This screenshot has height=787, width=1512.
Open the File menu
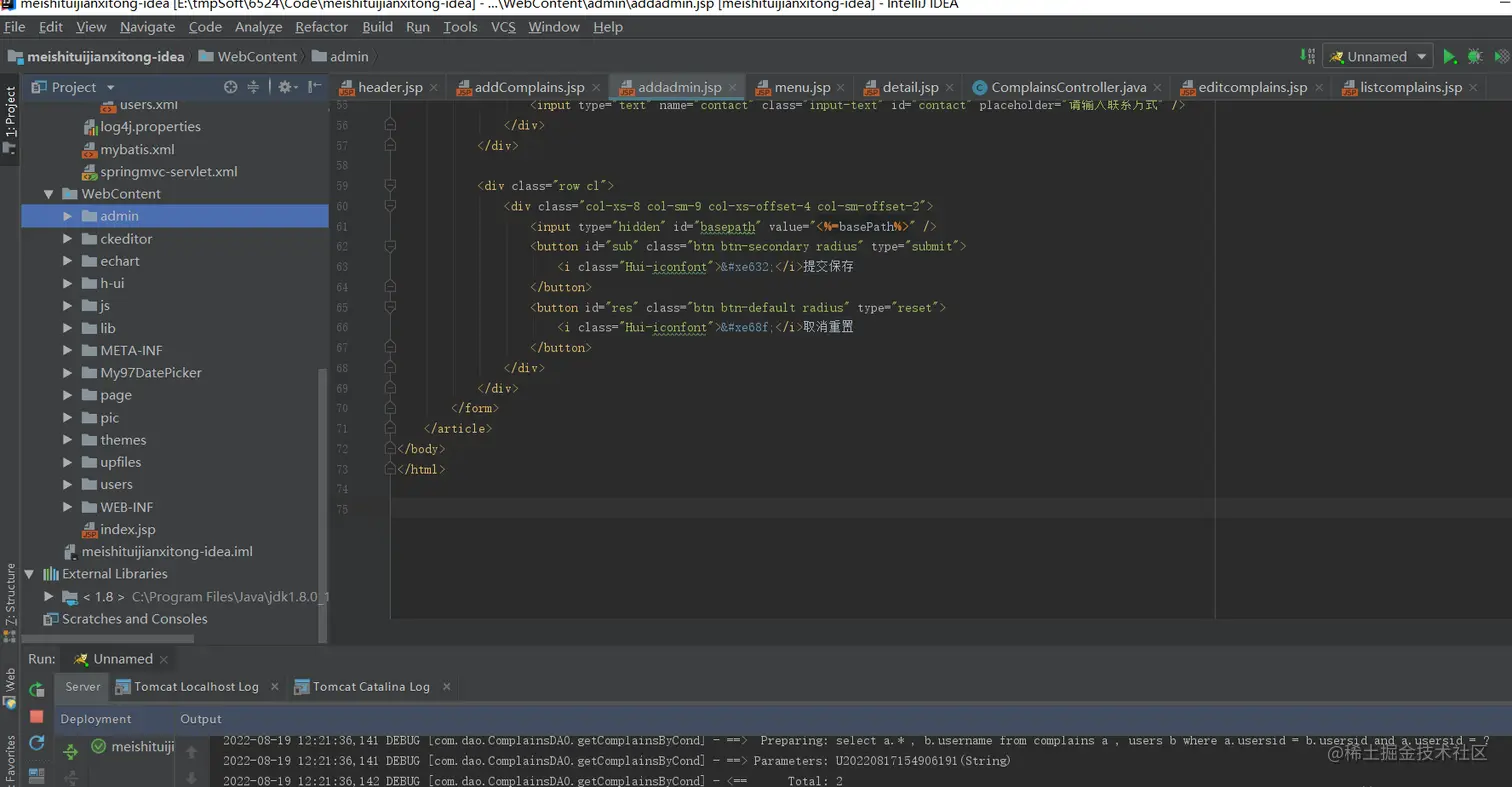pos(14,27)
